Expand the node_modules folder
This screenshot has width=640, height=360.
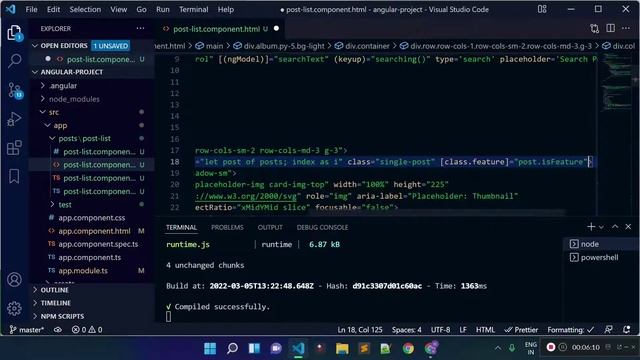[43, 99]
